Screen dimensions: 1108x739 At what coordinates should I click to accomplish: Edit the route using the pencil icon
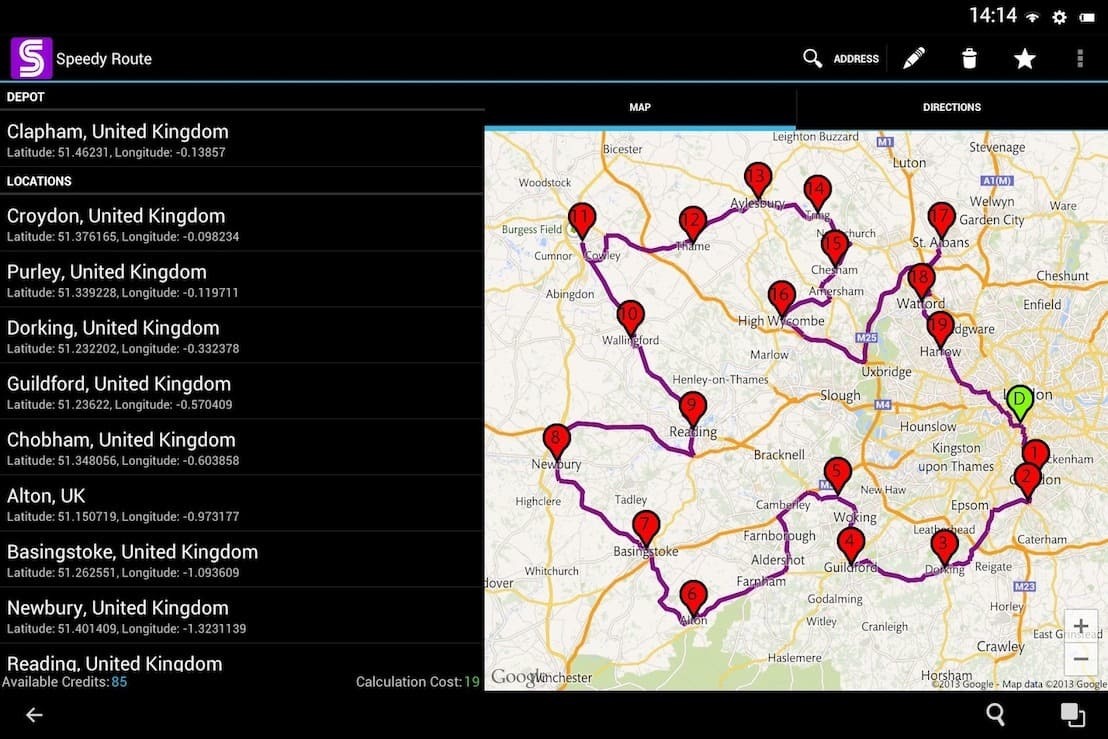[x=913, y=58]
